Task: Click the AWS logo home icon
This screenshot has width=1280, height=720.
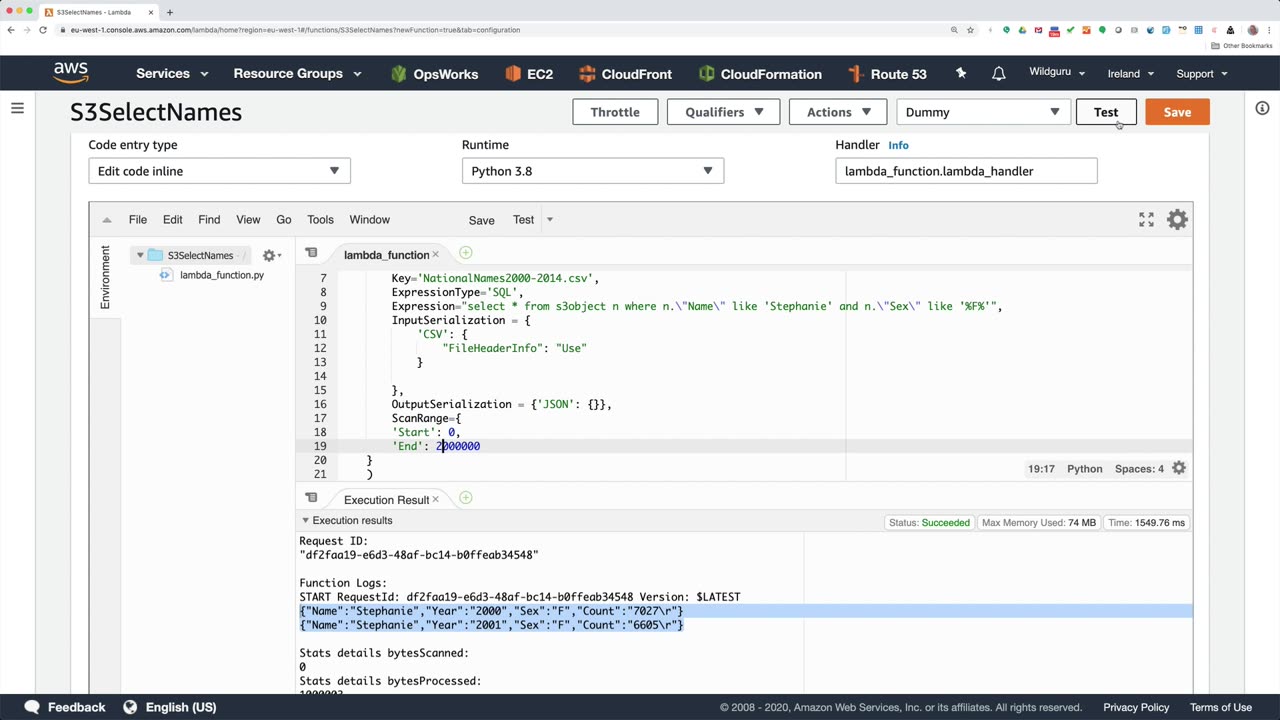Action: tap(71, 73)
